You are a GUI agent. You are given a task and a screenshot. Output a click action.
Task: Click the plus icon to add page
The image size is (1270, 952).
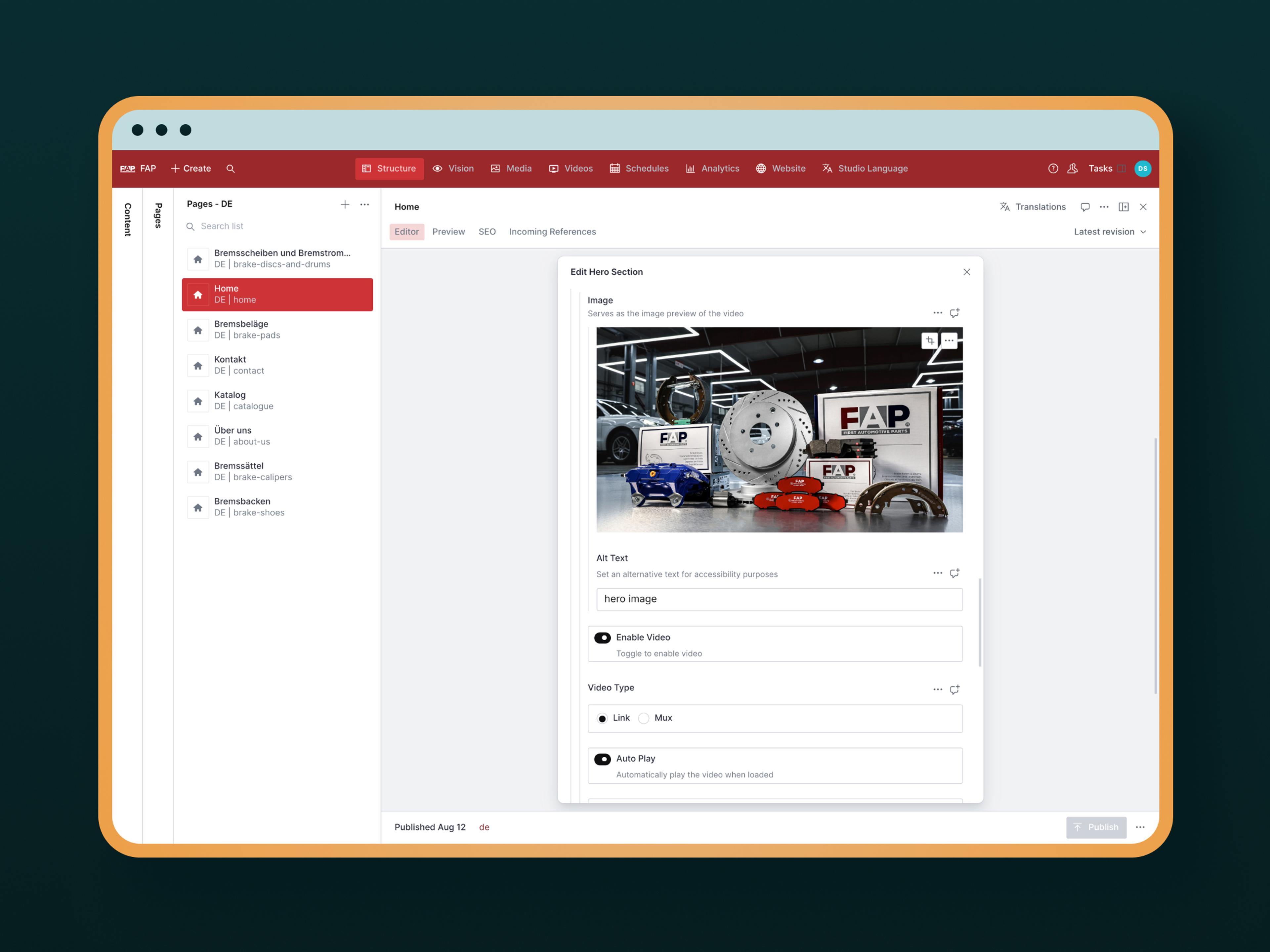point(345,204)
